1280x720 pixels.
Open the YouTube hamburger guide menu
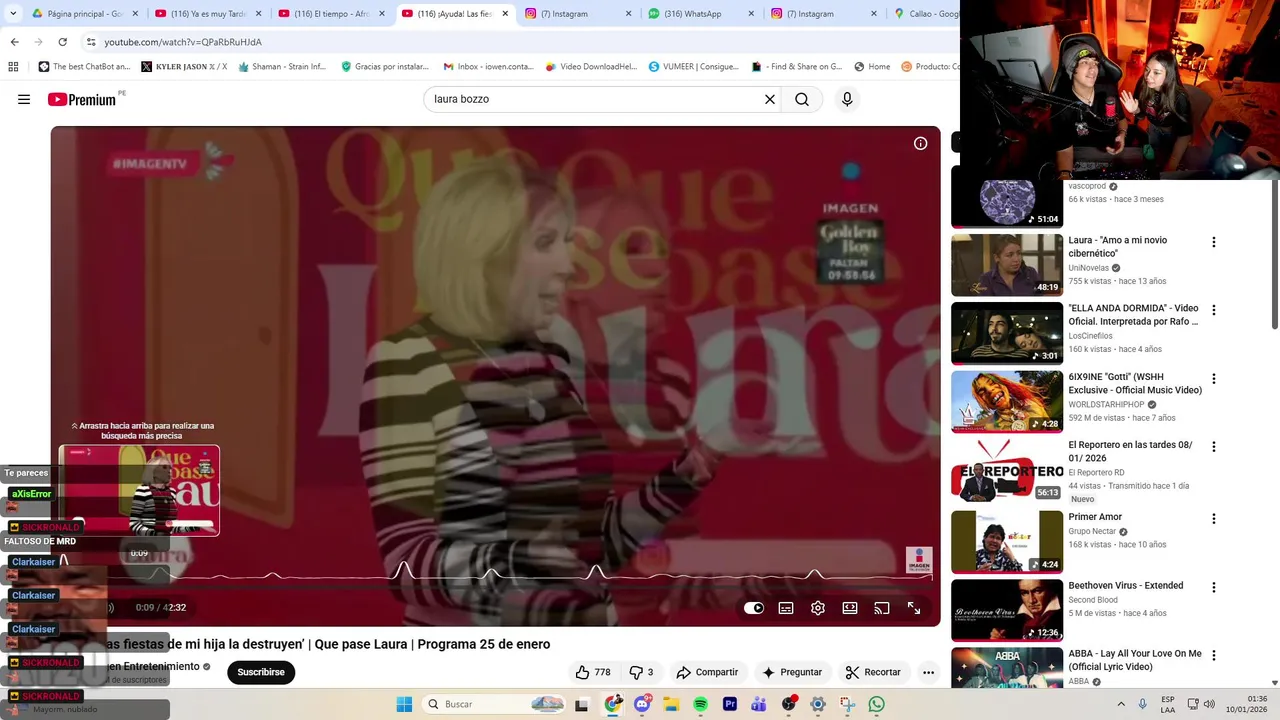click(24, 99)
